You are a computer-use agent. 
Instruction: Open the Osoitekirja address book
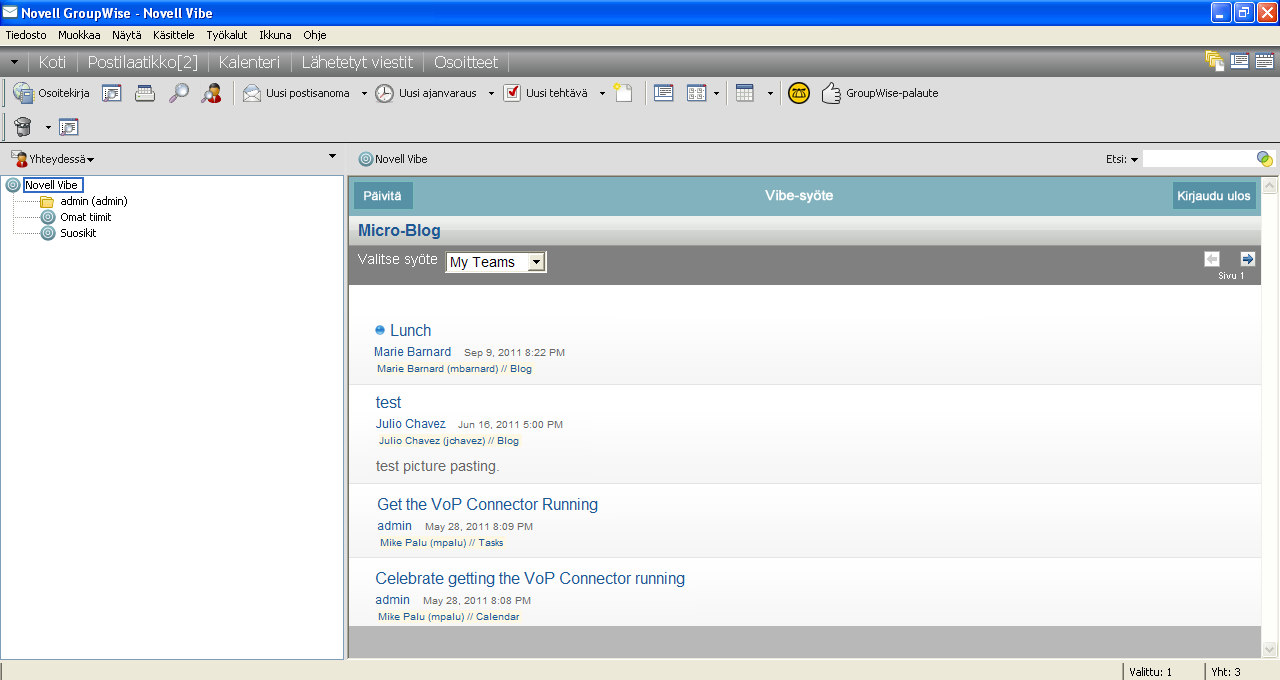[x=51, y=93]
